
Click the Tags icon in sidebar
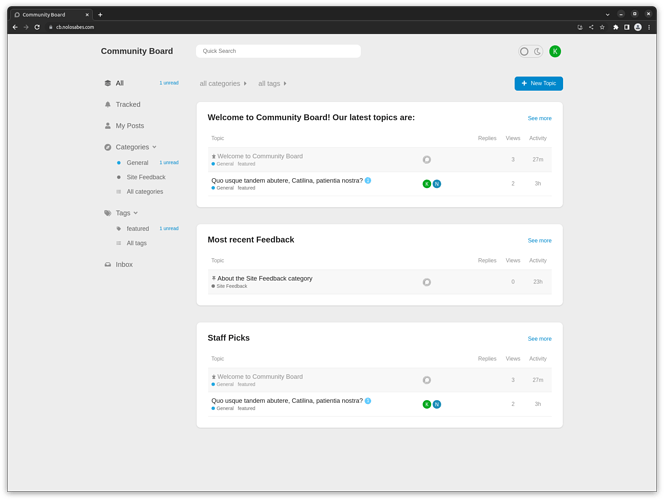pos(108,213)
